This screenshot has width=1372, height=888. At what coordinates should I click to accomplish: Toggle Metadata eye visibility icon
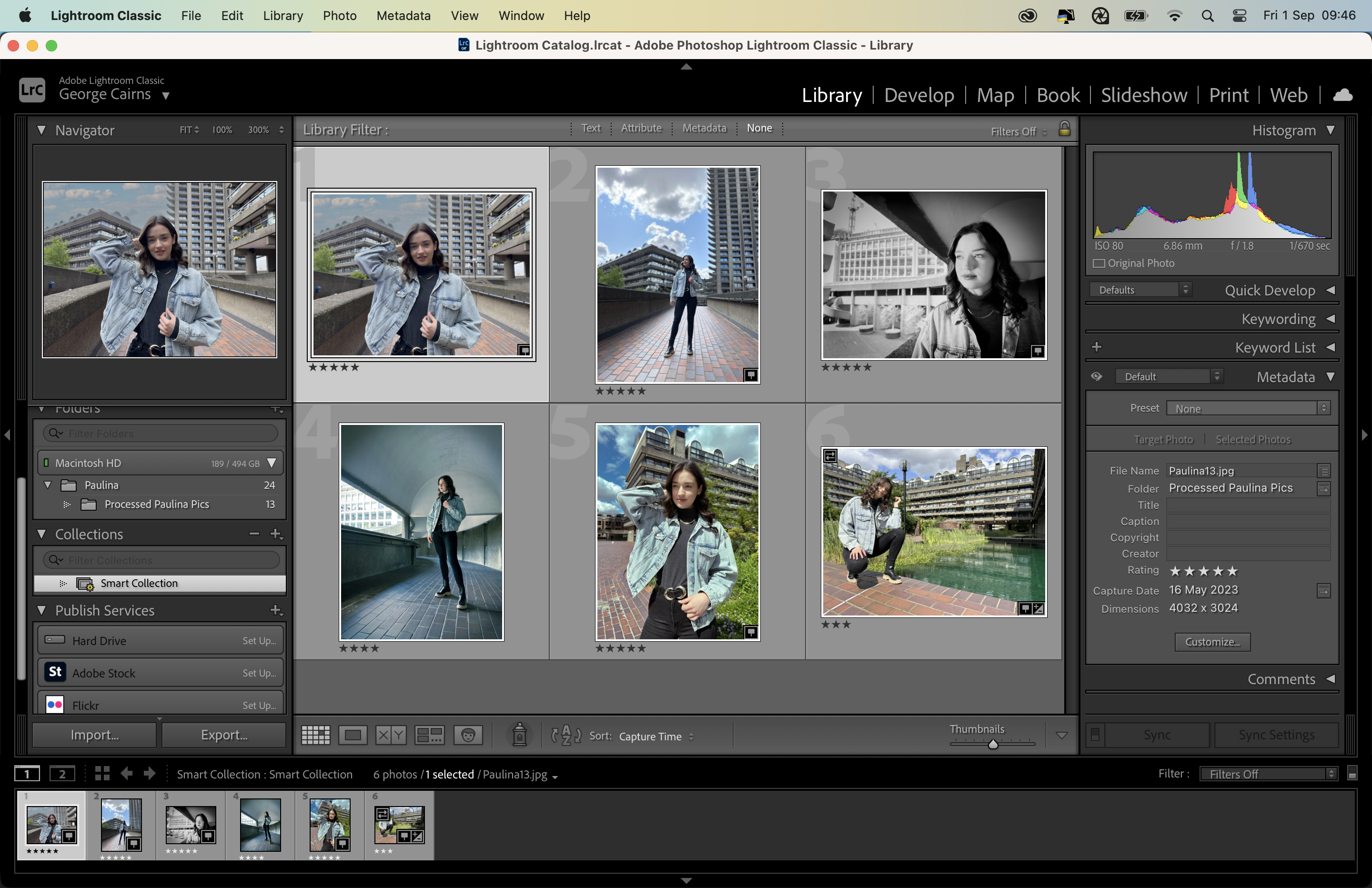pyautogui.click(x=1097, y=376)
